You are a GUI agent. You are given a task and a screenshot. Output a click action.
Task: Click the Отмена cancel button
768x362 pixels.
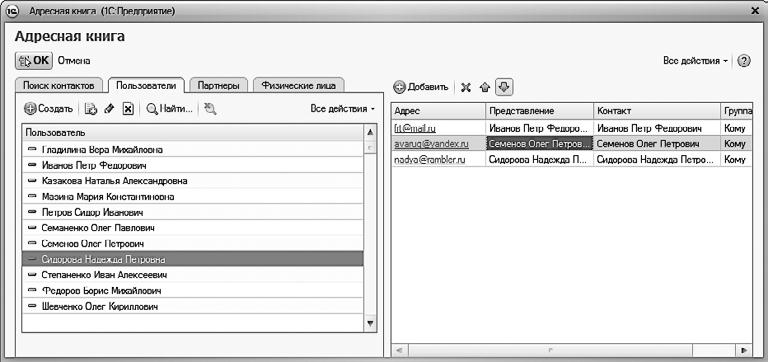74,61
